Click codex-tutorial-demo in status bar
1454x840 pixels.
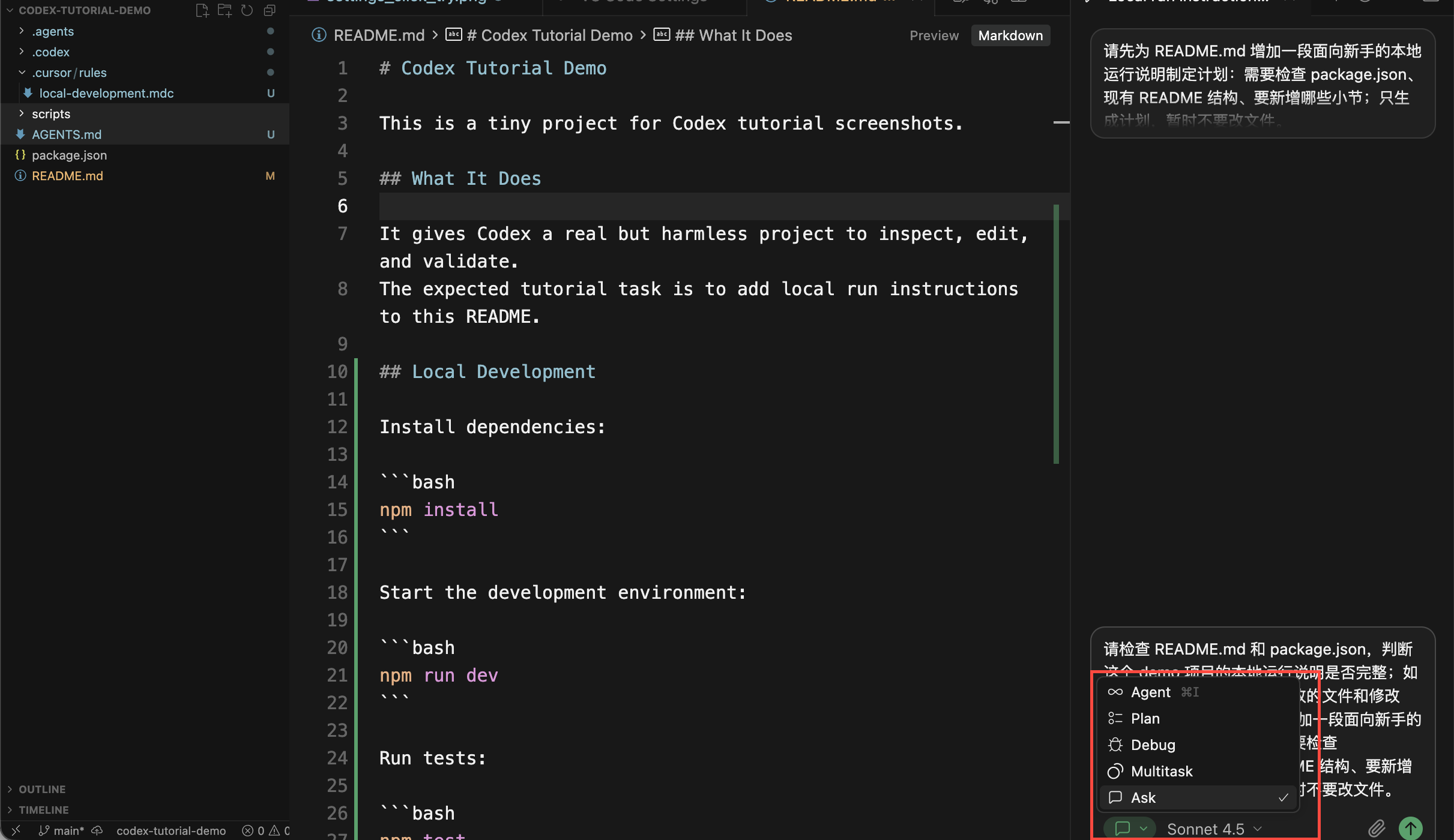pos(171,830)
